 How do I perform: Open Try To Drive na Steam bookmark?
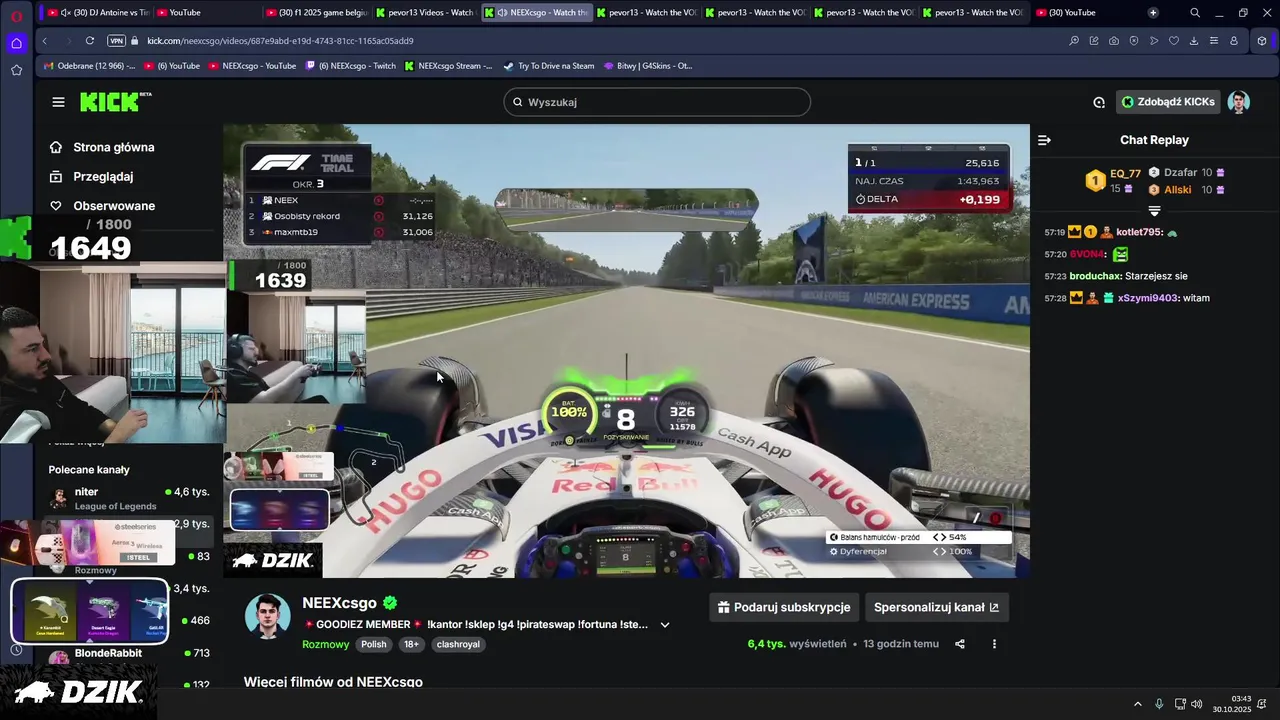tap(549, 66)
